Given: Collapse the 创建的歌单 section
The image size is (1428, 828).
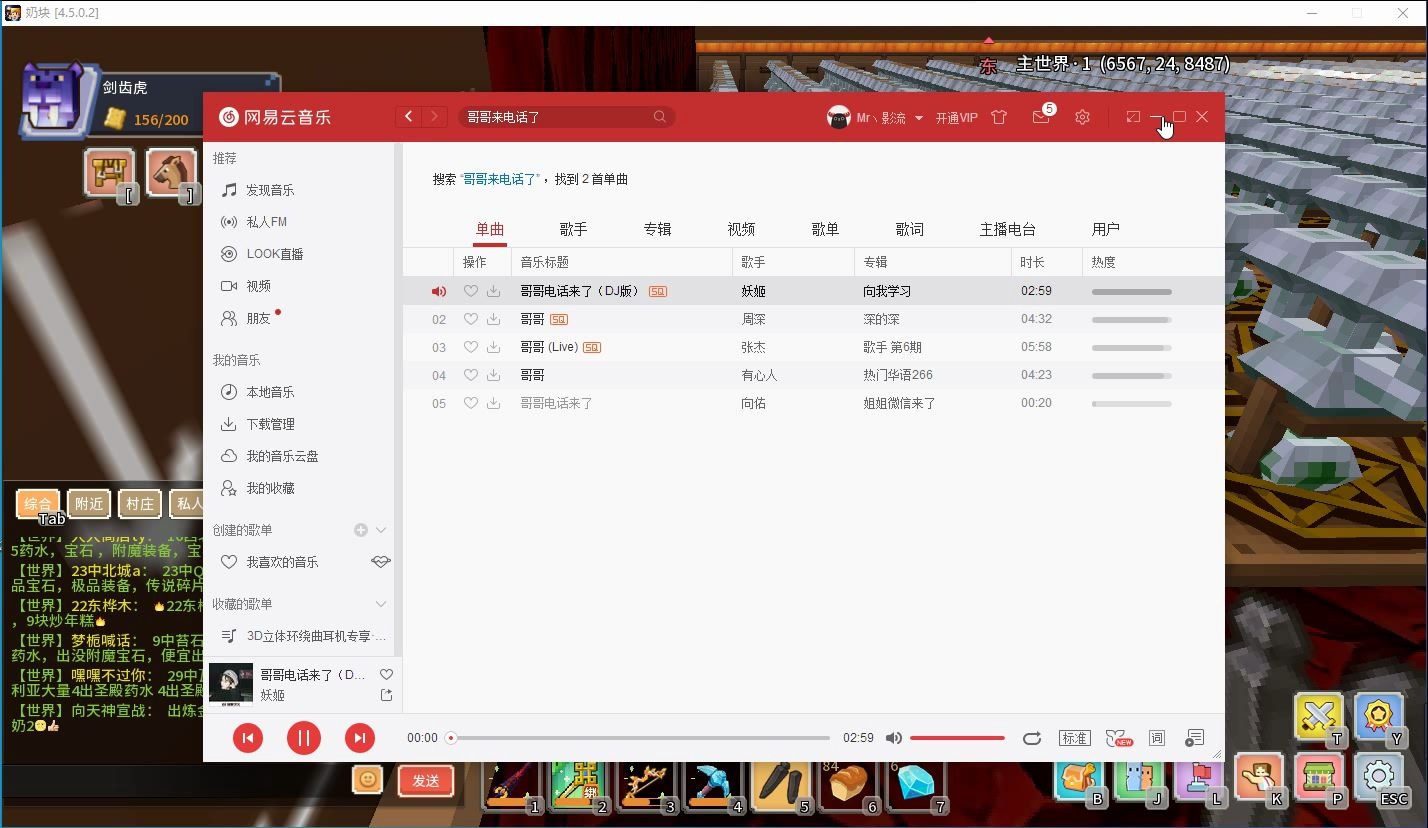Looking at the screenshot, I should (380, 530).
